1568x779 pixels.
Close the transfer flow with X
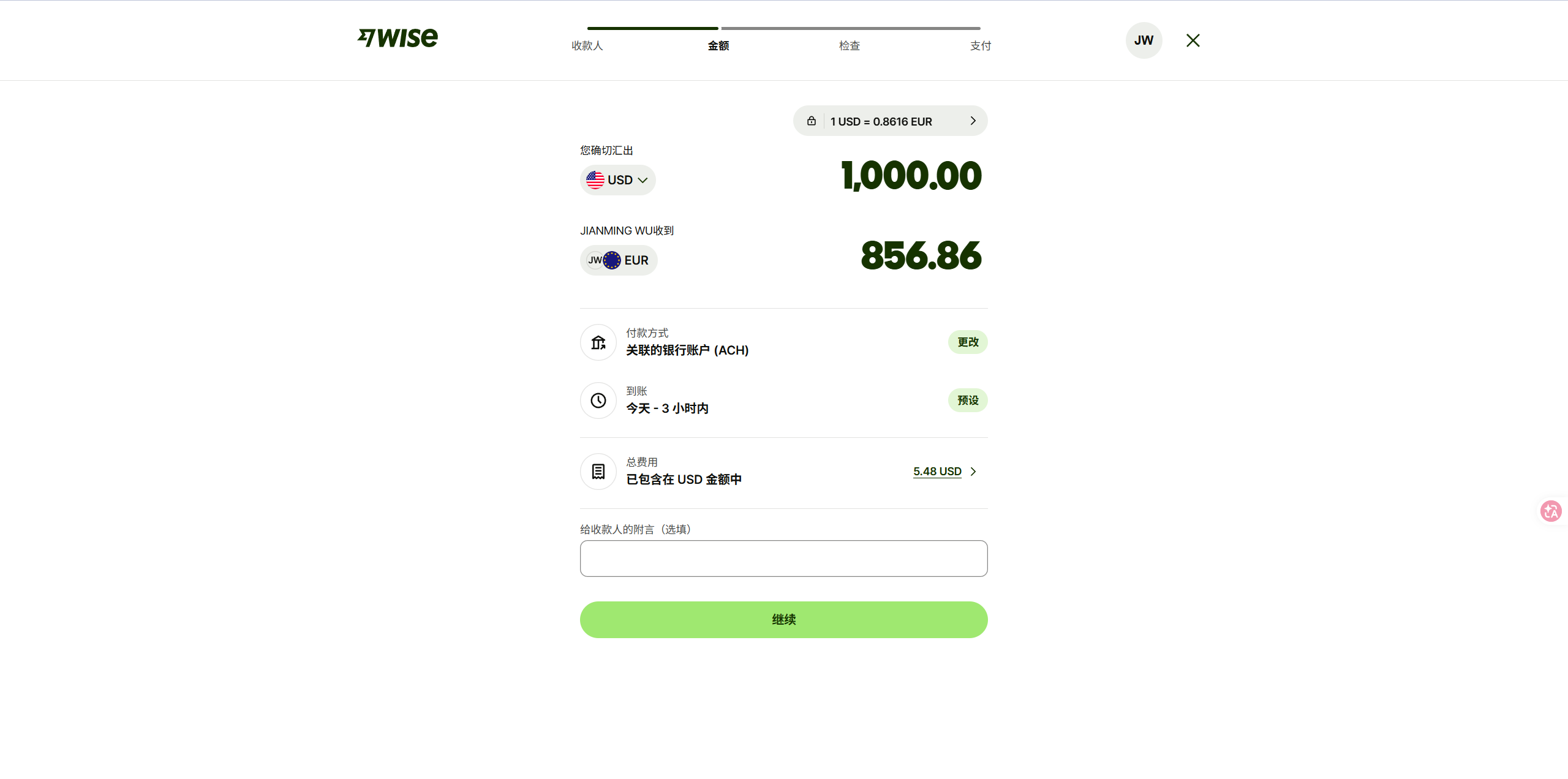click(x=1193, y=40)
